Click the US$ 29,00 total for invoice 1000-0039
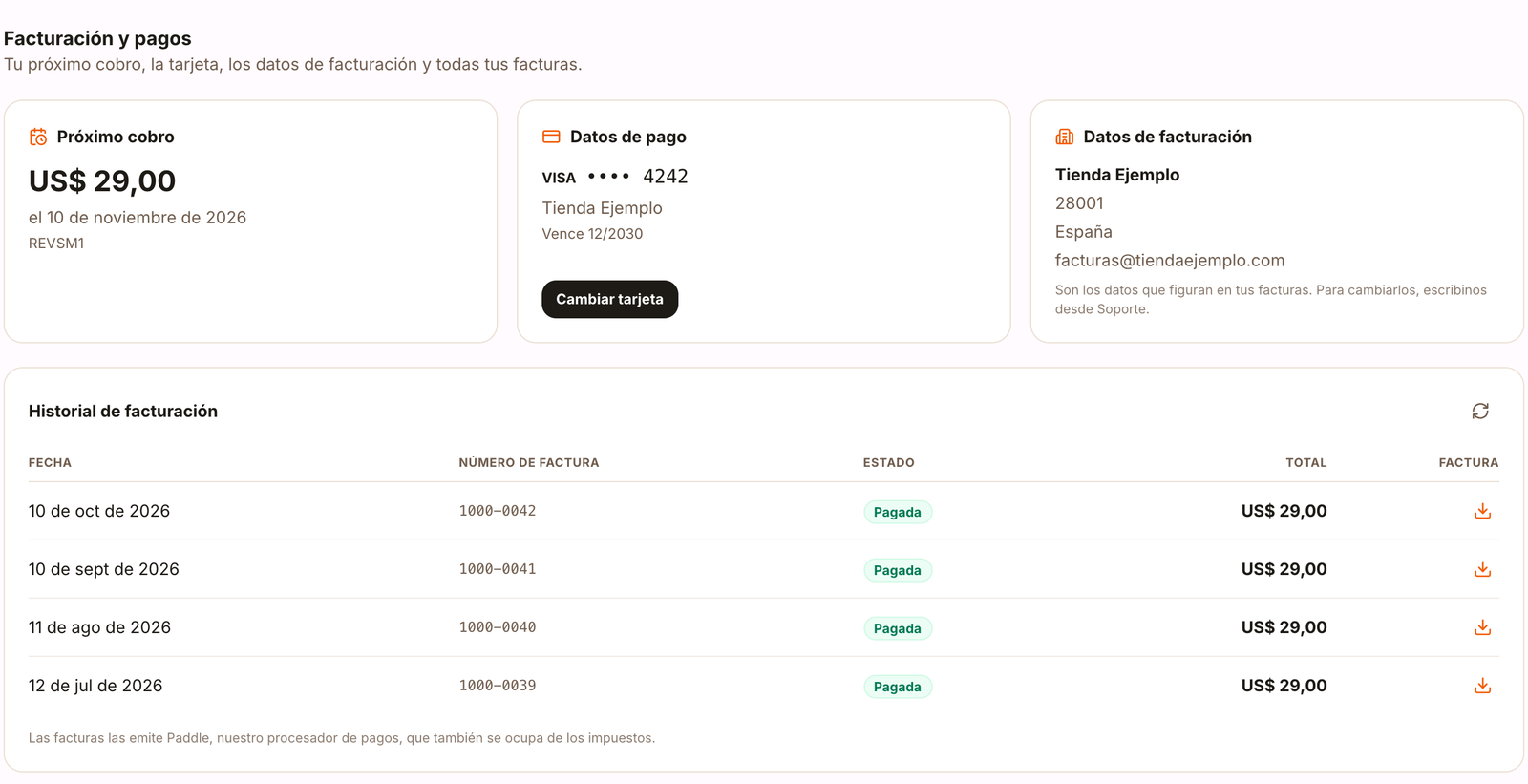Image resolution: width=1528 pixels, height=784 pixels. 1284,686
